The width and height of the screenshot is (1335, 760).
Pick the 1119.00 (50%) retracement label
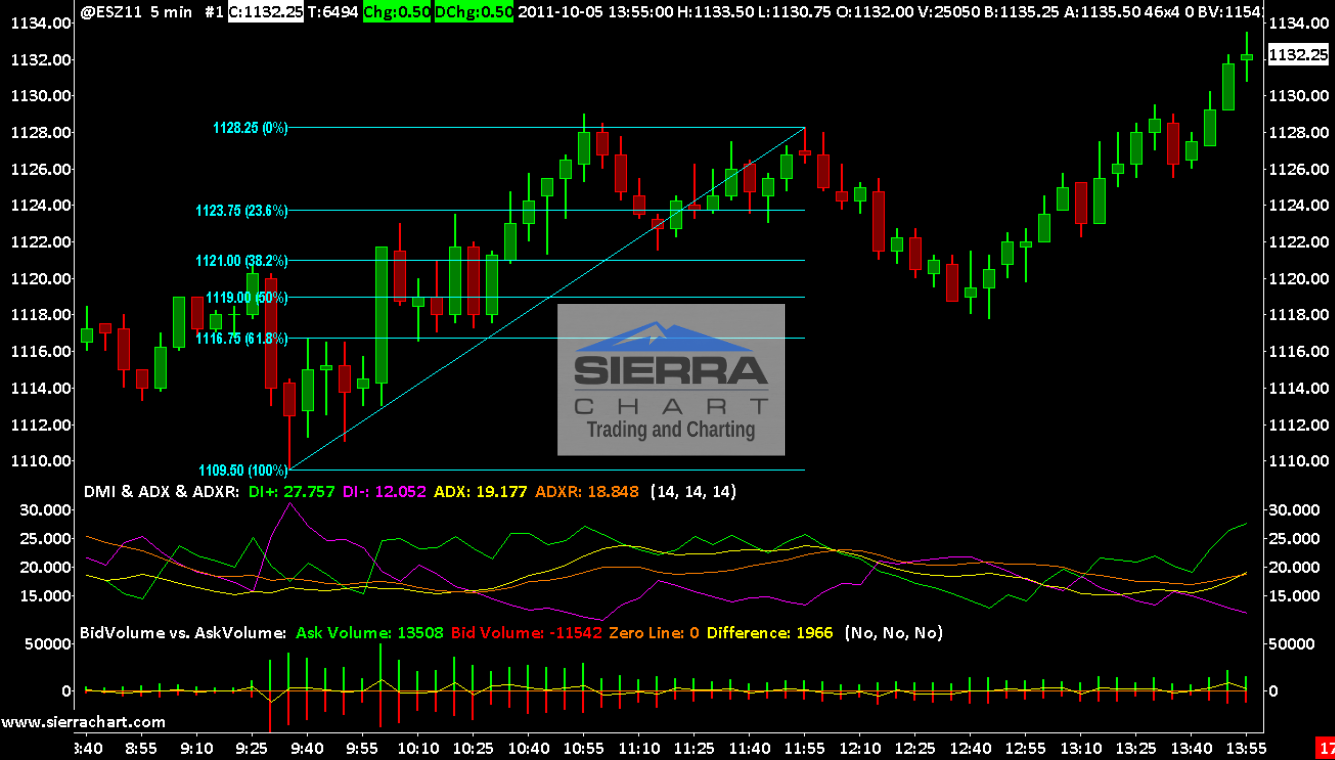pos(247,297)
